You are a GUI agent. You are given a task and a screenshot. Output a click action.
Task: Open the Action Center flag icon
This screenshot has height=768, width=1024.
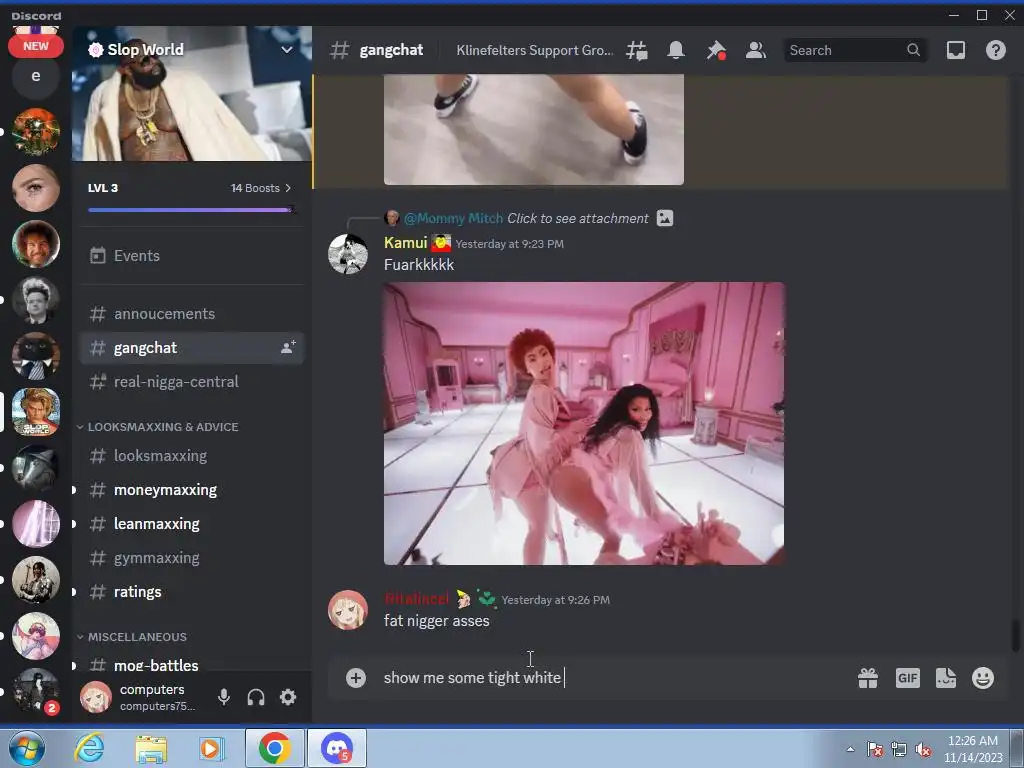(x=875, y=749)
